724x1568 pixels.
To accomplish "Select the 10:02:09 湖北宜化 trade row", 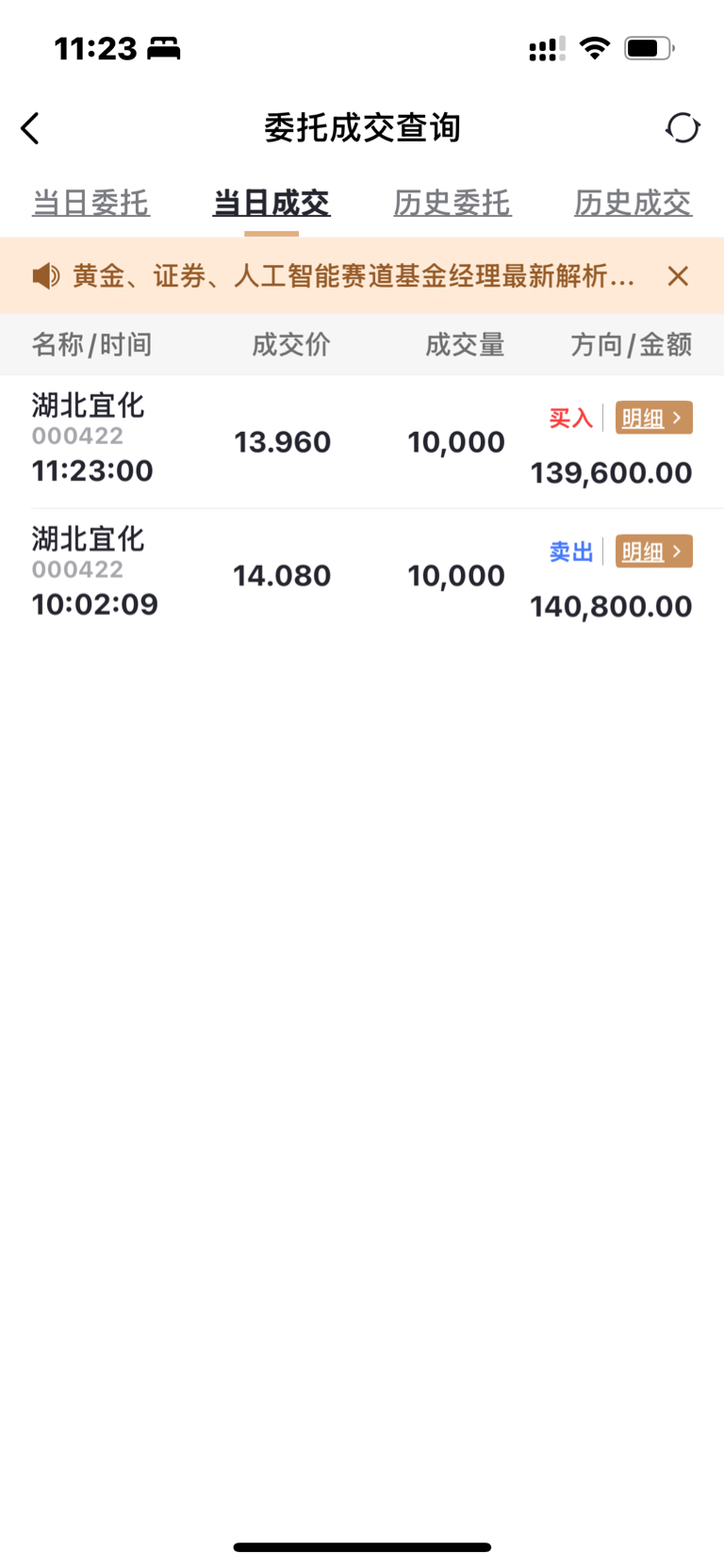I will (283, 576).
